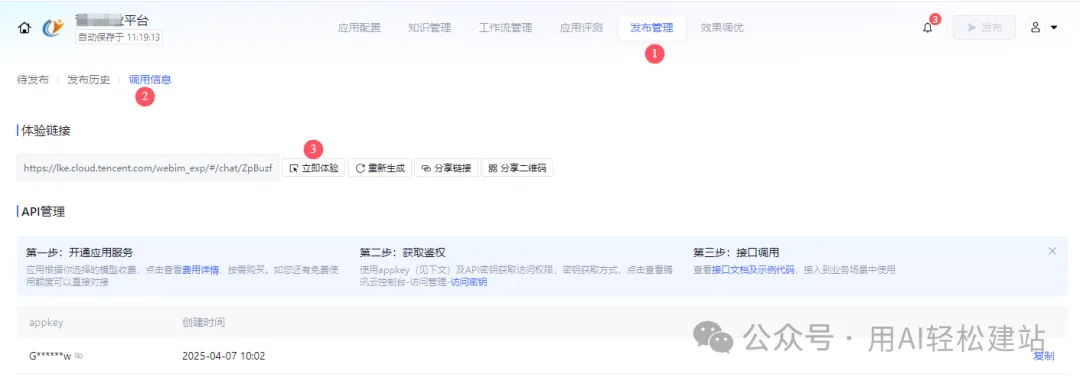Click the experience link URL field
1080x381 pixels.
click(148, 167)
